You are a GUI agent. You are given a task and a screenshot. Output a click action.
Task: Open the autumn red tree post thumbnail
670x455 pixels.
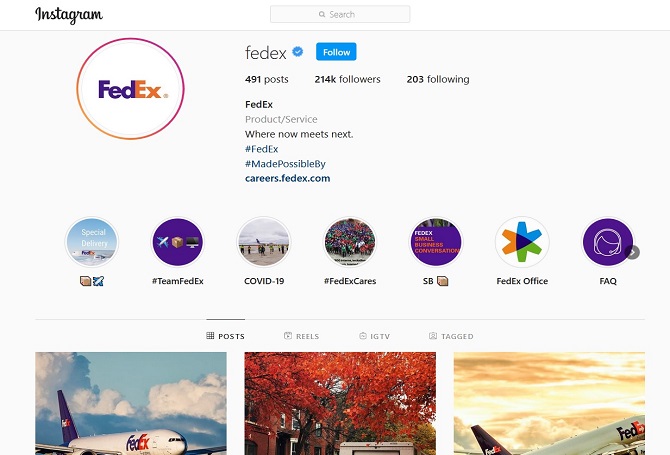point(340,403)
